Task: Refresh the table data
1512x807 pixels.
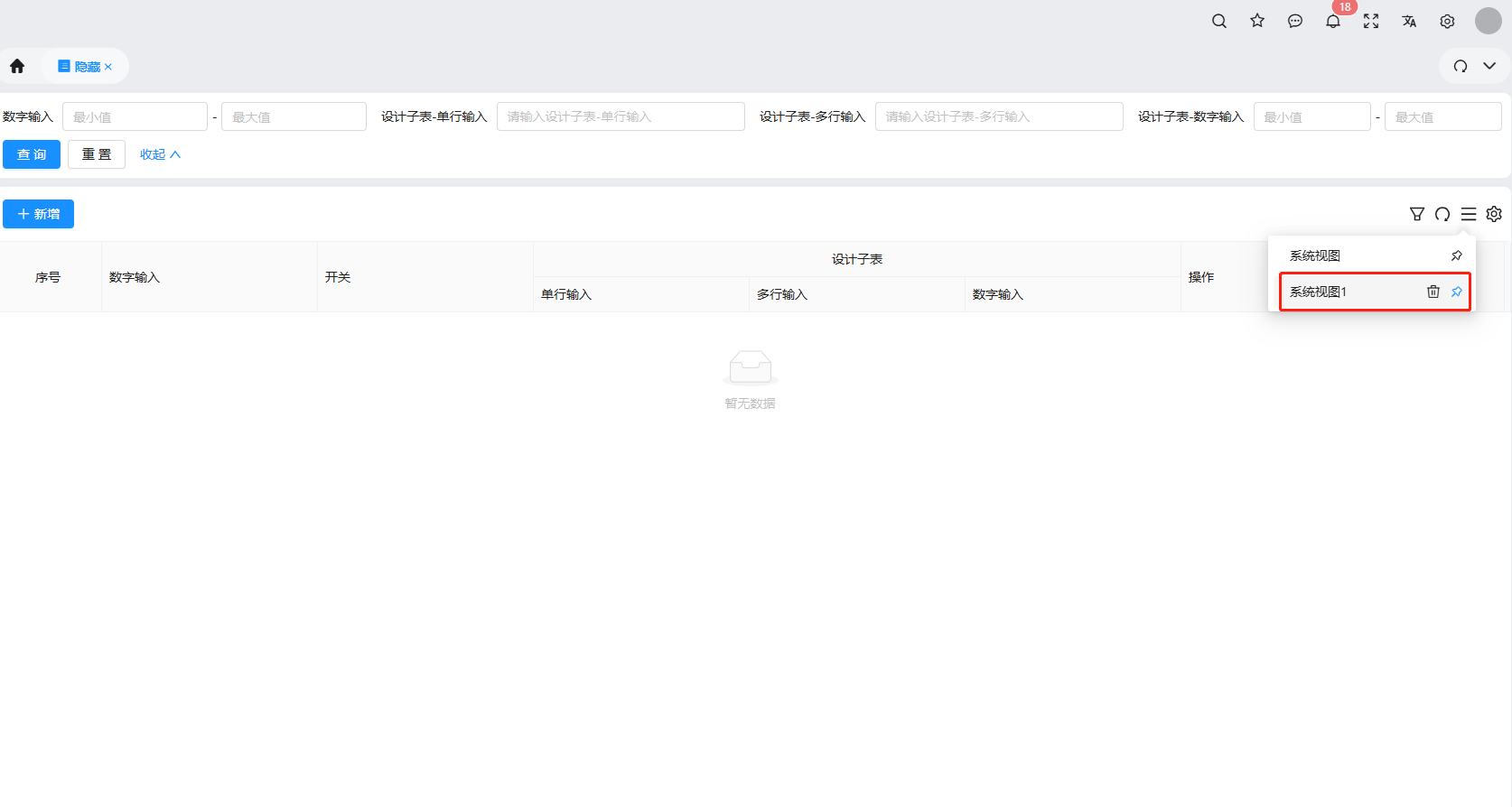Action: coord(1442,214)
